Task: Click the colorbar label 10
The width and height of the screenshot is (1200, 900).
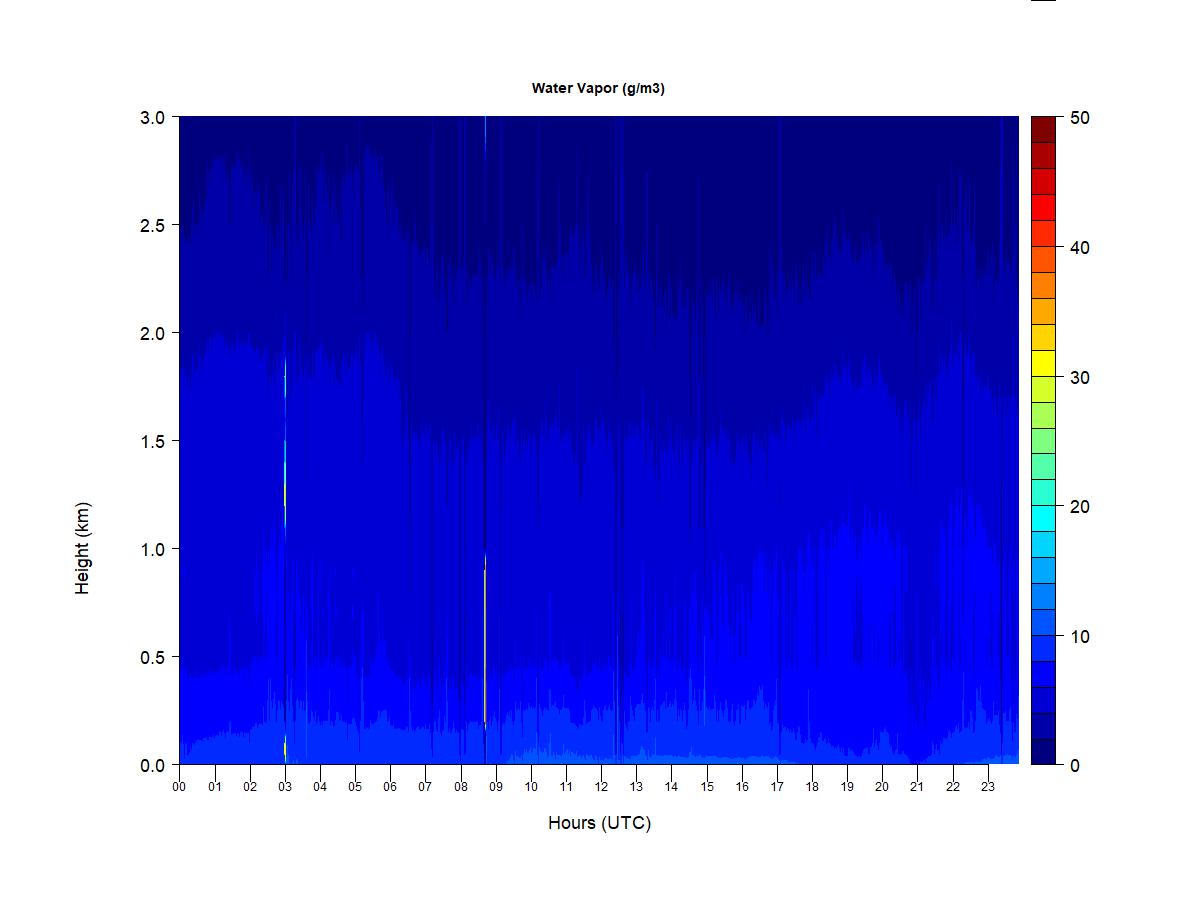Action: 1079,636
